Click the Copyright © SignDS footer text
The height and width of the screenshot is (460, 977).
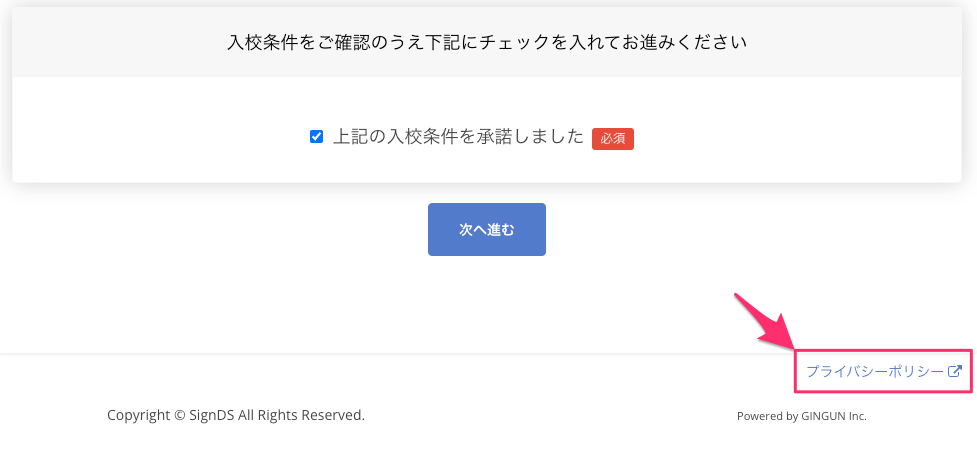(x=235, y=414)
